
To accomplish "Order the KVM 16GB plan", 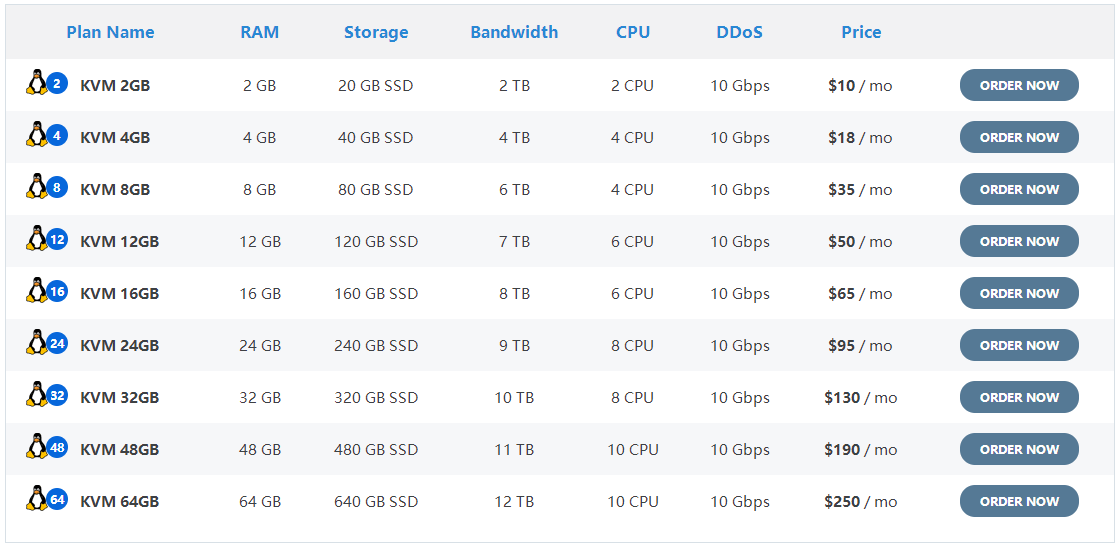I will (x=1018, y=294).
